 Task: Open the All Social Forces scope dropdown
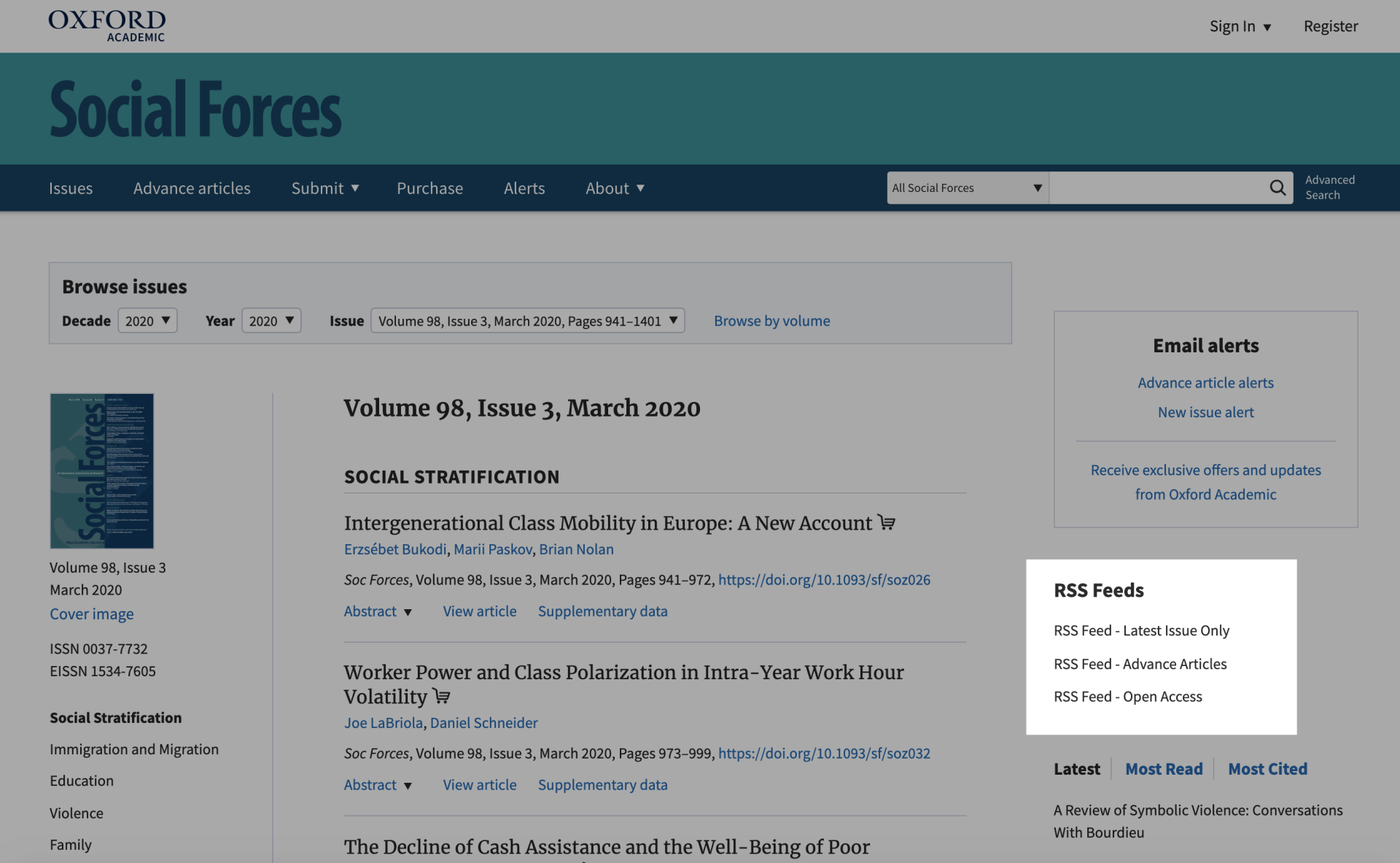point(968,188)
